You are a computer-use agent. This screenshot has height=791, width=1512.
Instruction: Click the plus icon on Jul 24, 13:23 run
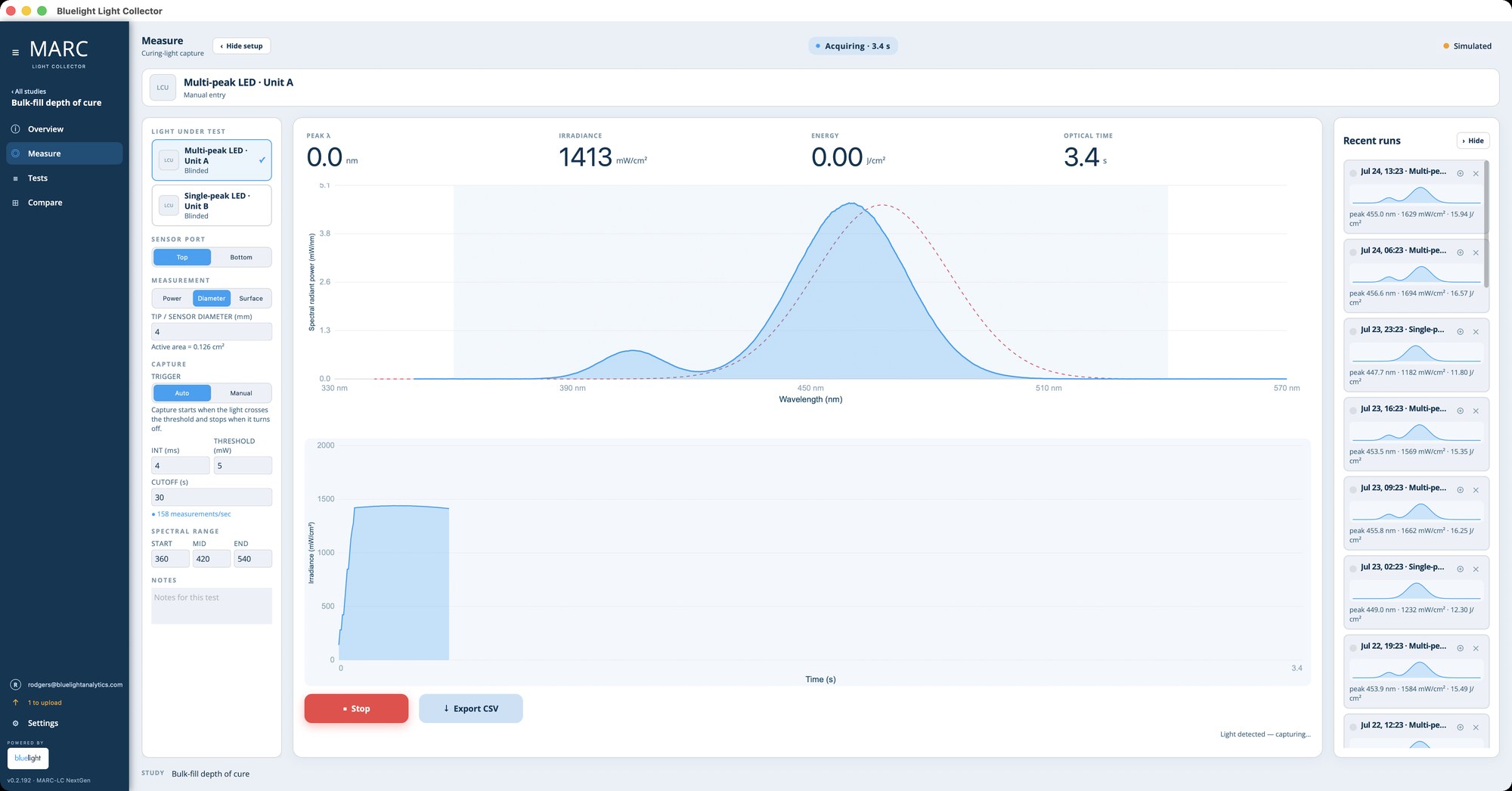[x=1461, y=174]
